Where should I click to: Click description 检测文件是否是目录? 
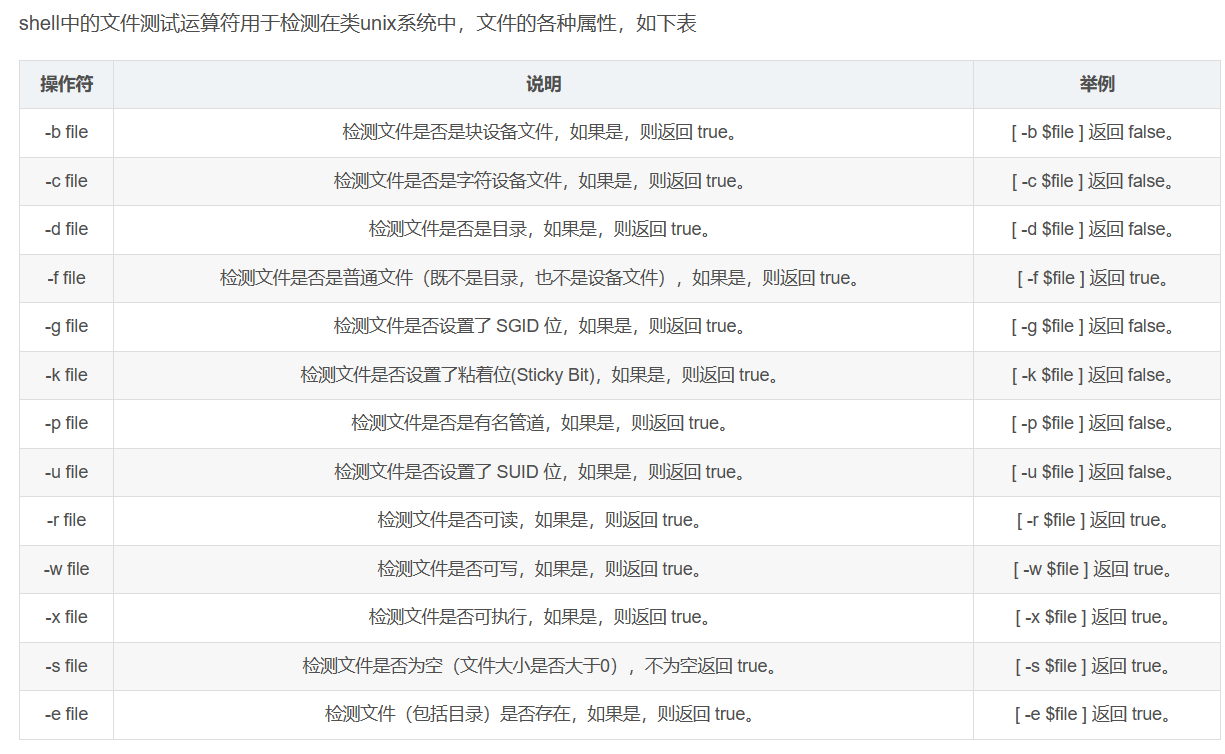coord(543,229)
